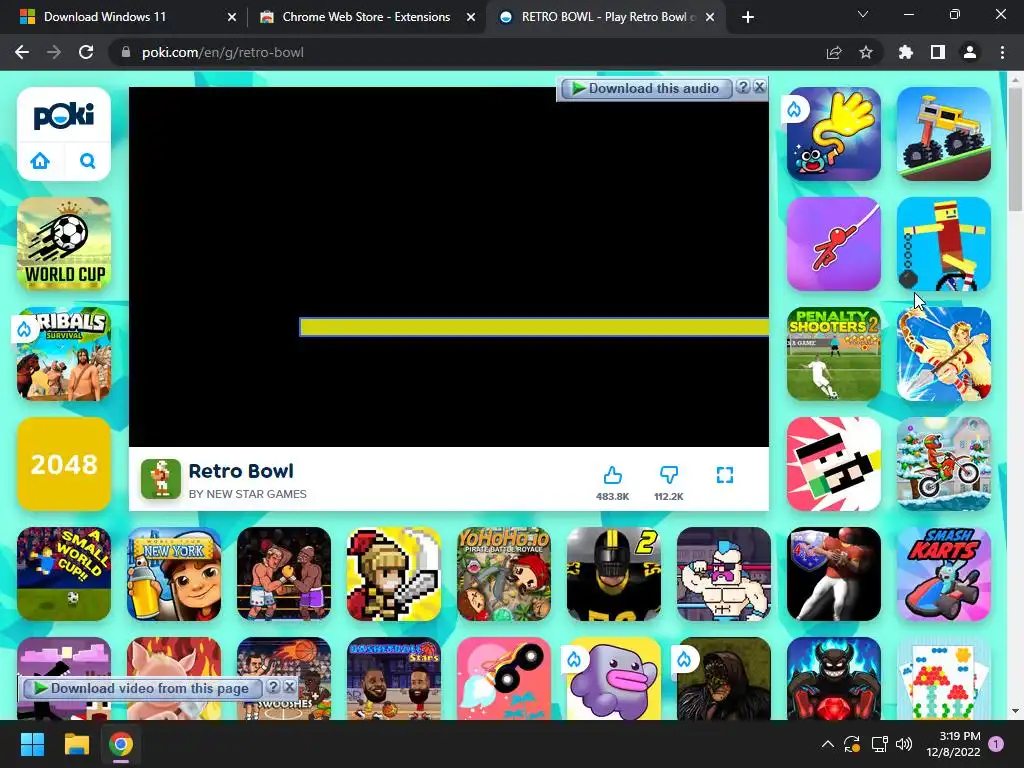Open the World Cup soccer game tile
This screenshot has width=1024, height=768.
click(64, 244)
